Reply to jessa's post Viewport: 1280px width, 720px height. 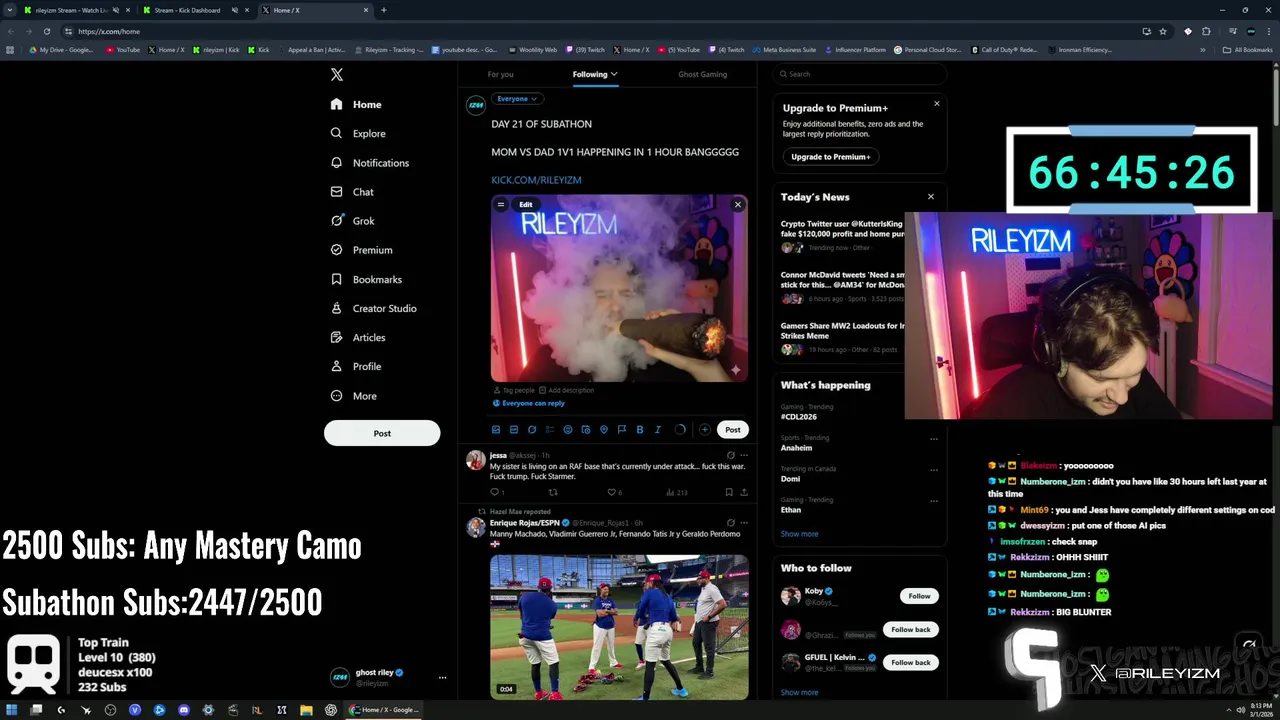(494, 492)
